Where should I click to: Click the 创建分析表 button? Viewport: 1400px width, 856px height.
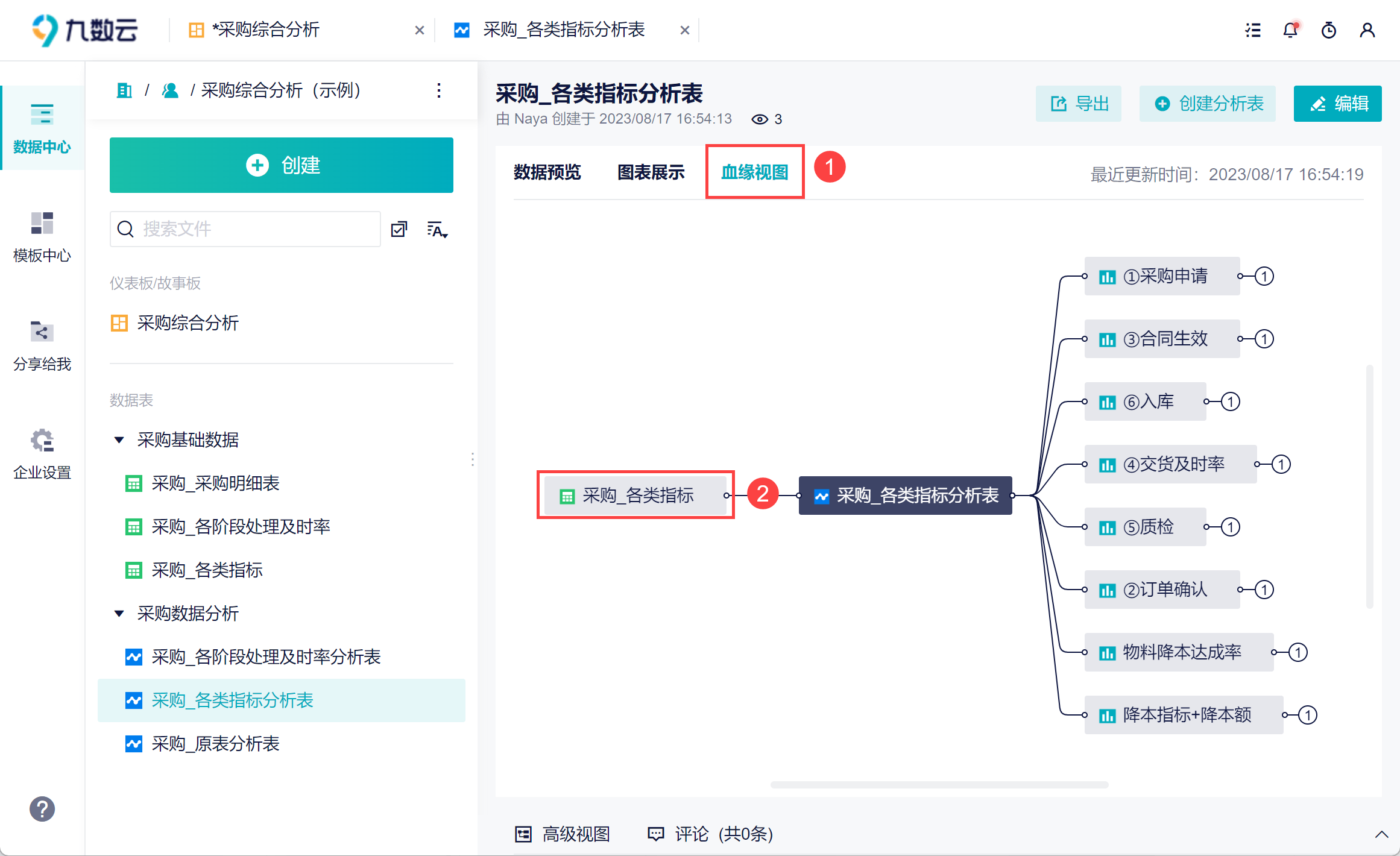[1208, 104]
